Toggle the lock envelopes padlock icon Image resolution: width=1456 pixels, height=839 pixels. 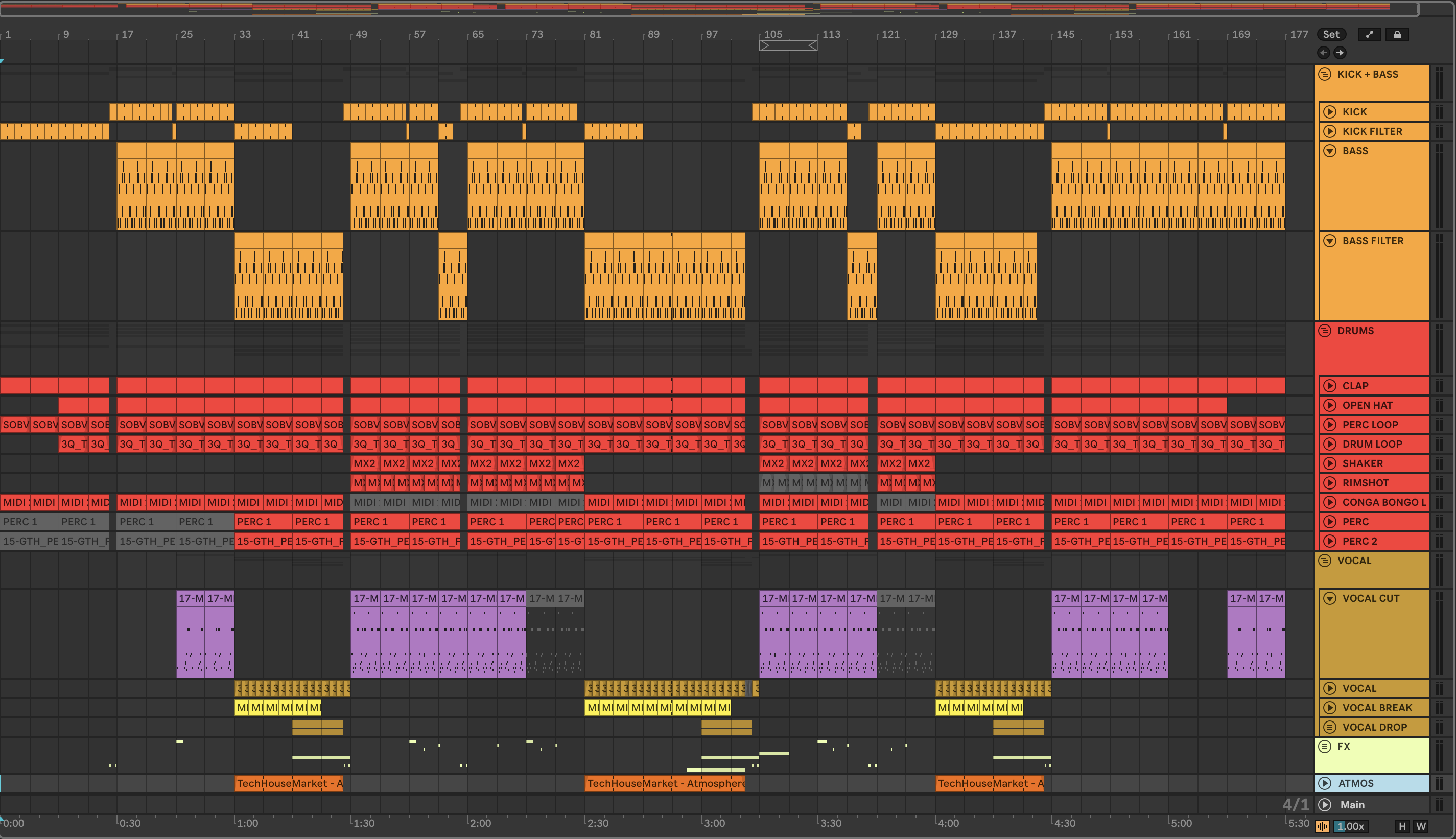(x=1397, y=35)
